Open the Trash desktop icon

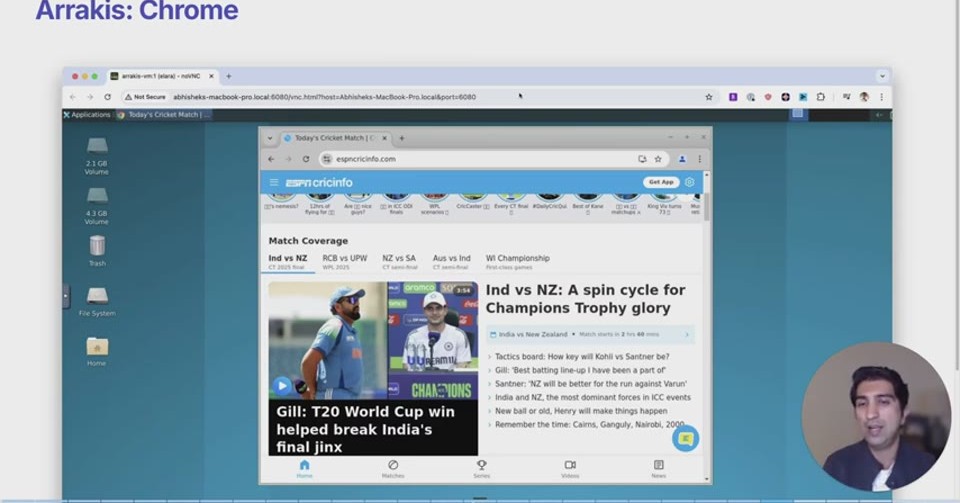click(x=97, y=251)
